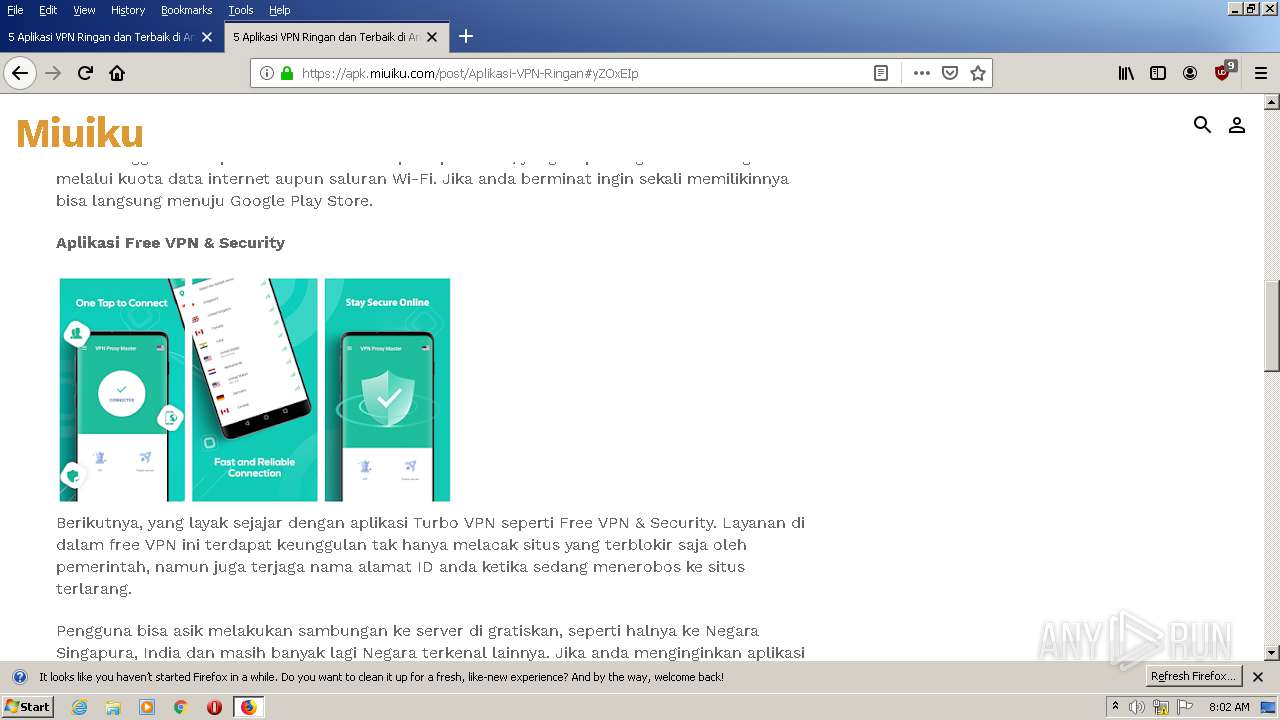The width and height of the screenshot is (1280, 720).
Task: Click the vertical scrollbar thumb
Action: (x=1272, y=327)
